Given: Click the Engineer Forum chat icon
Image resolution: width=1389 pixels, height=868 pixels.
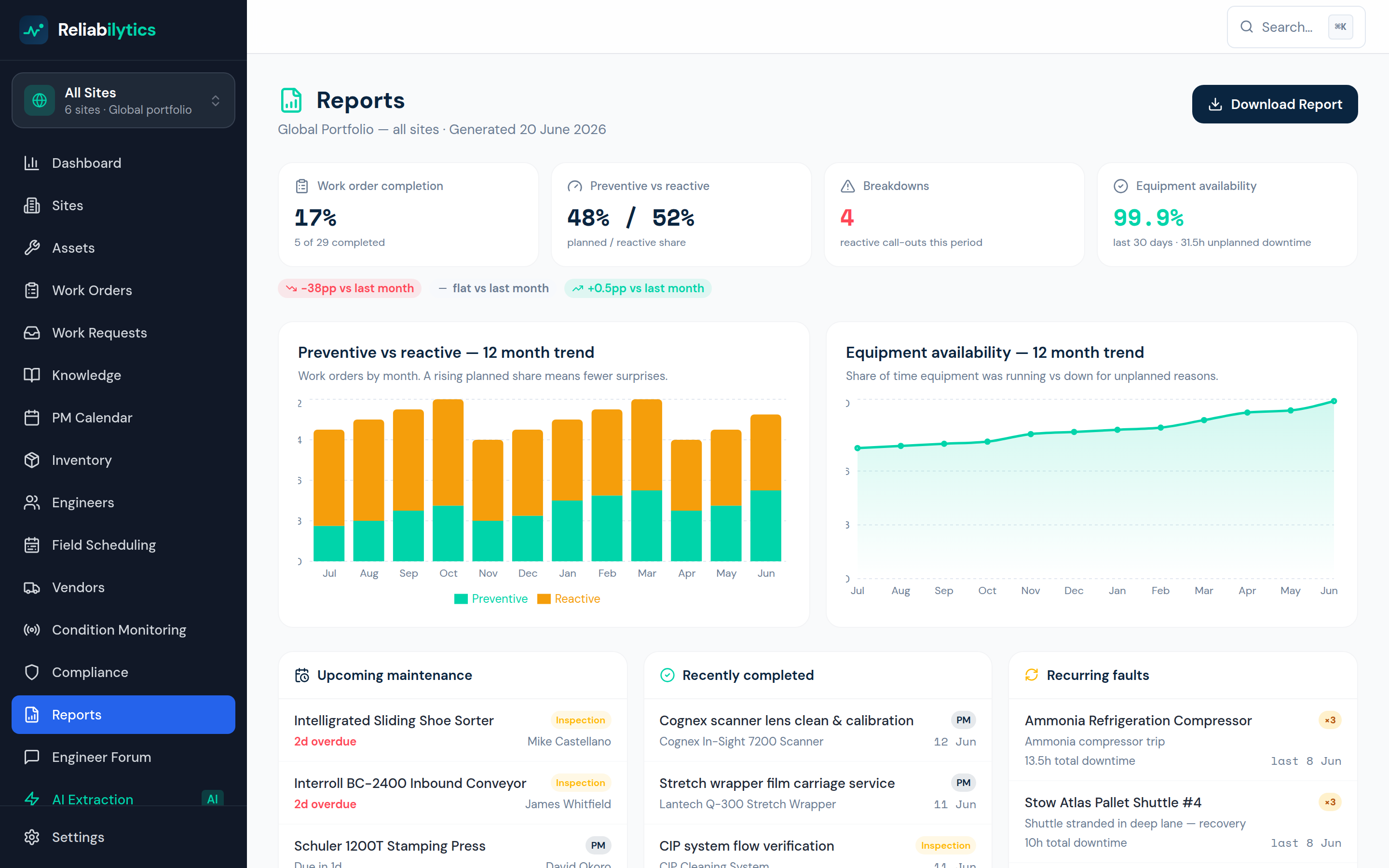Looking at the screenshot, I should (31, 758).
